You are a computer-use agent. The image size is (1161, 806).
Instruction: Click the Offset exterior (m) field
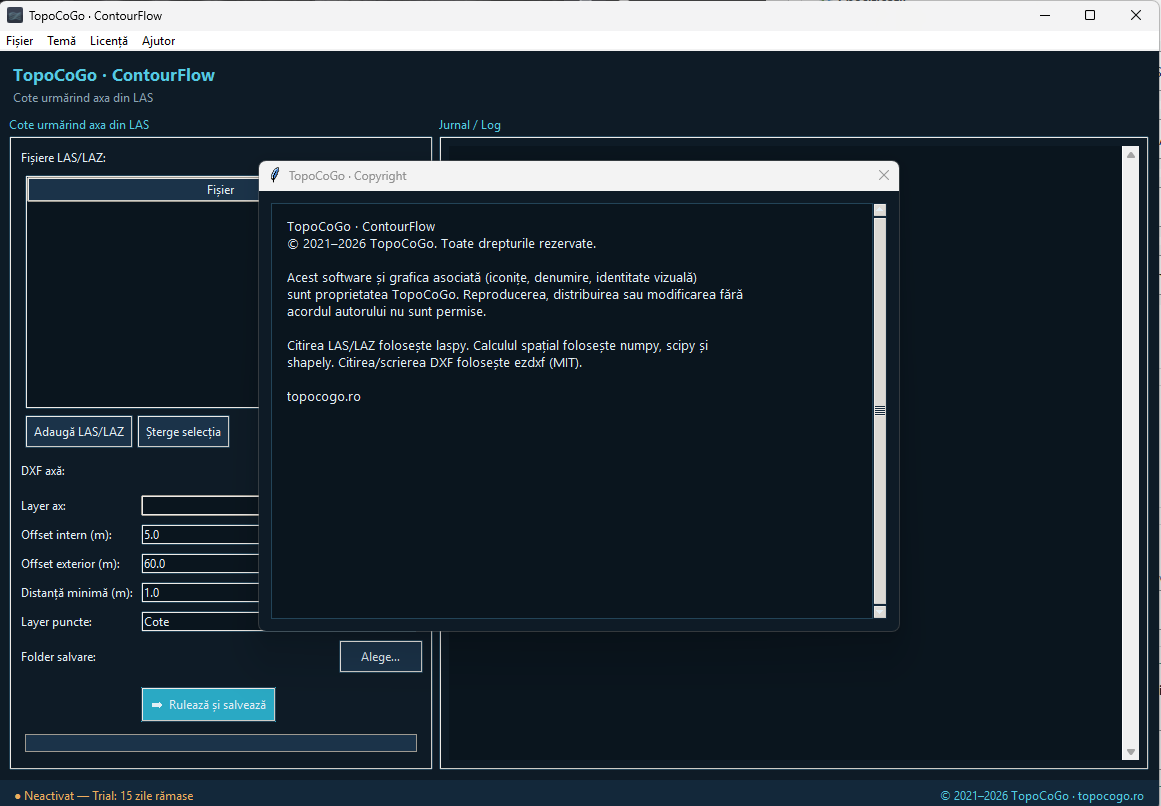click(200, 563)
